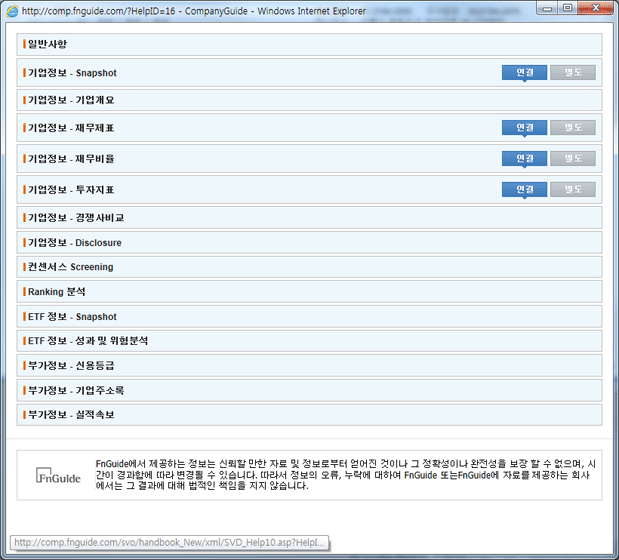This screenshot has width=619, height=560.
Task: Switch 재무제표 to 별도
Action: point(572,128)
